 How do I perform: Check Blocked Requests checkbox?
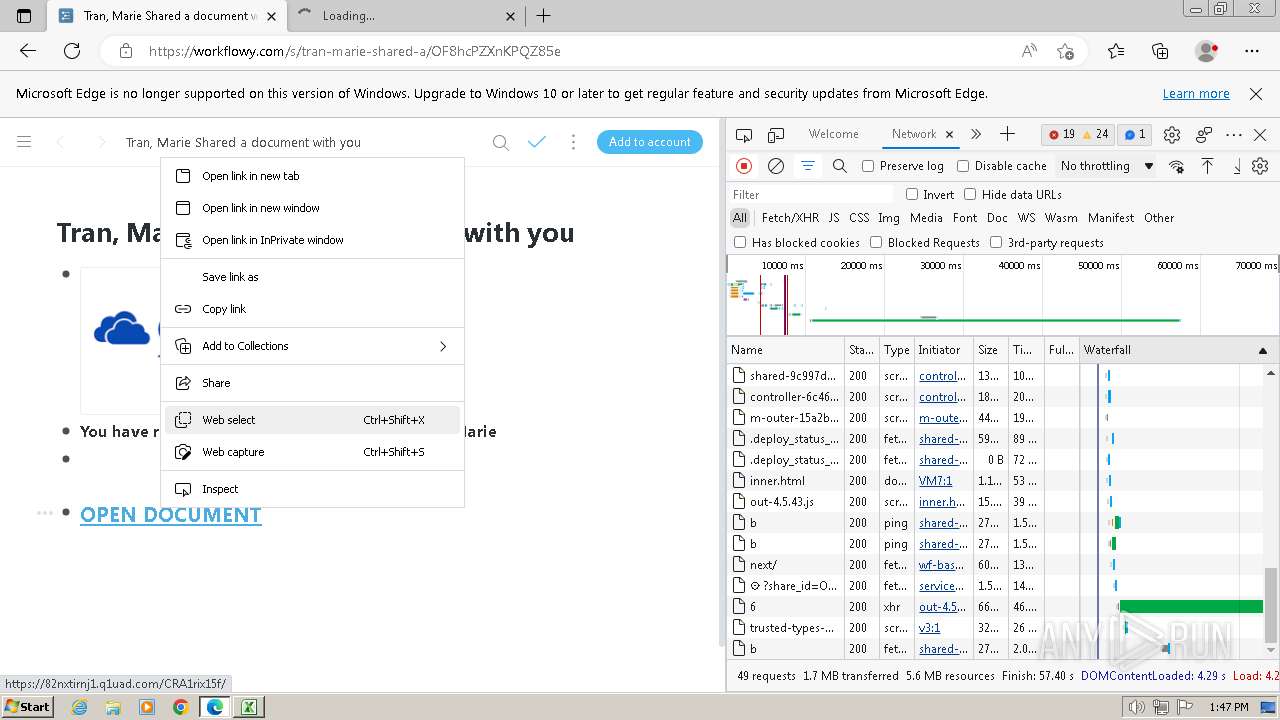pyautogui.click(x=876, y=242)
